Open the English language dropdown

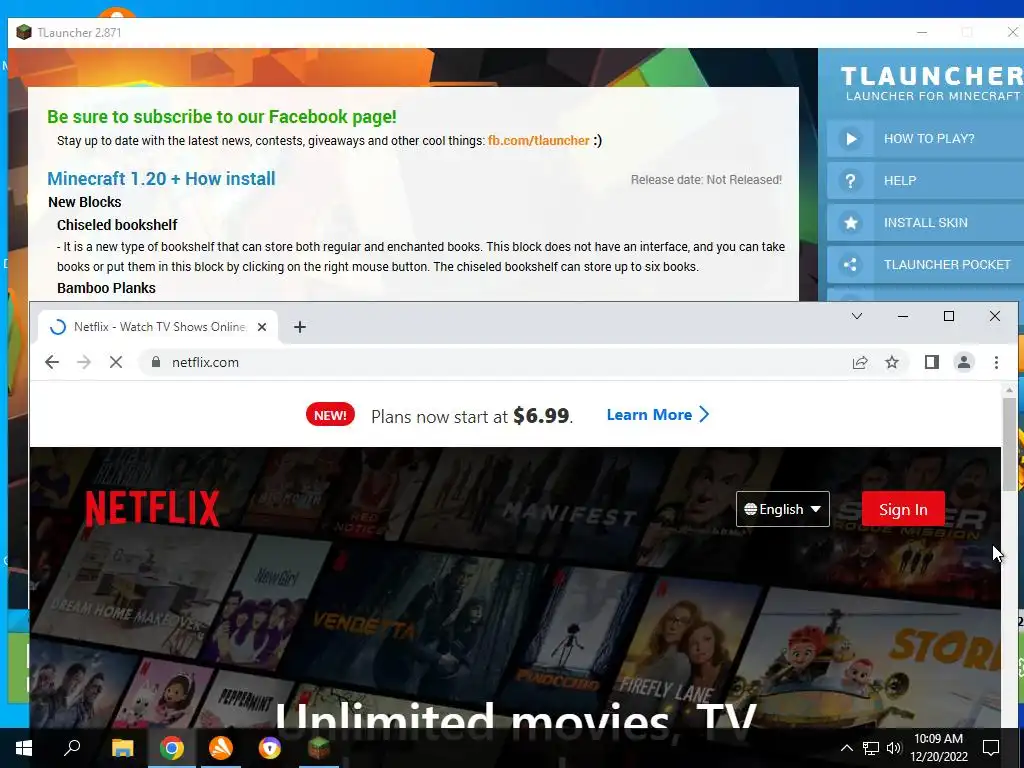782,509
